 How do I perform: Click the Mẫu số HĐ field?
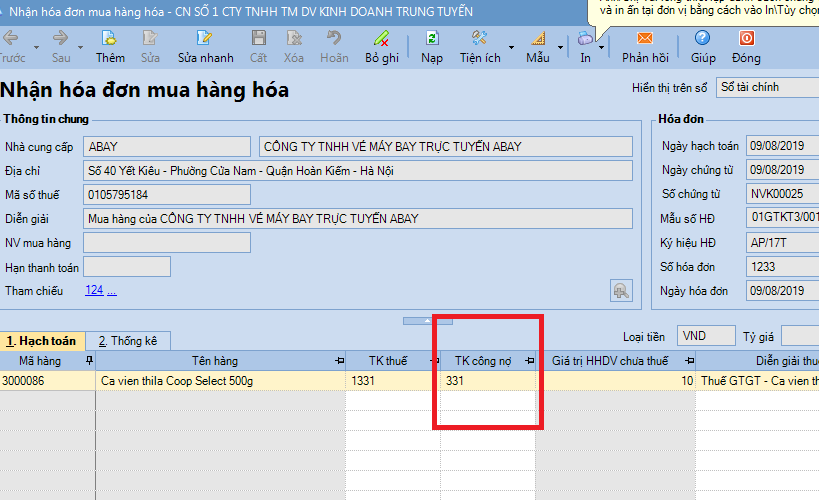tap(782, 217)
